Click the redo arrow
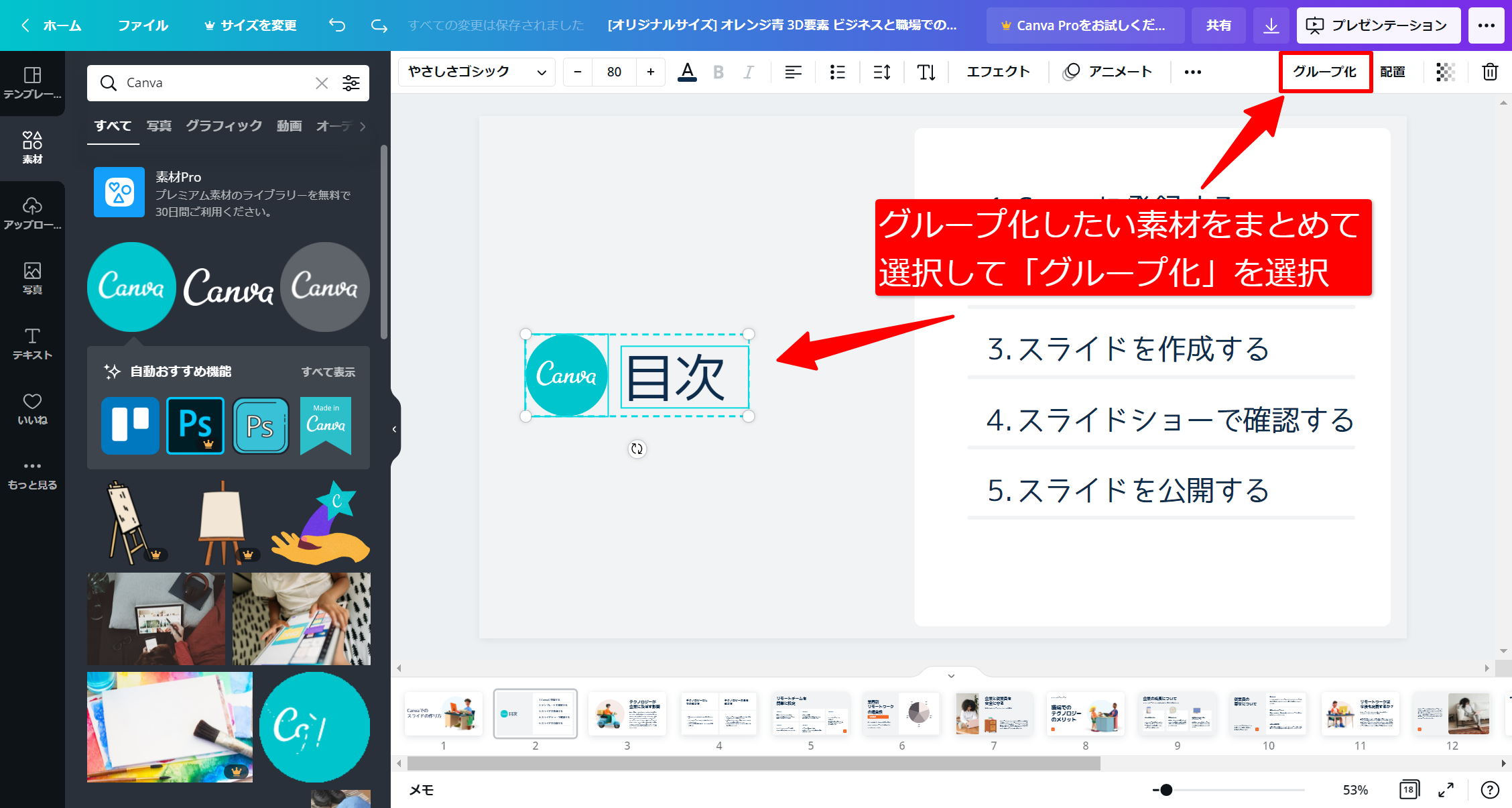 coord(379,25)
